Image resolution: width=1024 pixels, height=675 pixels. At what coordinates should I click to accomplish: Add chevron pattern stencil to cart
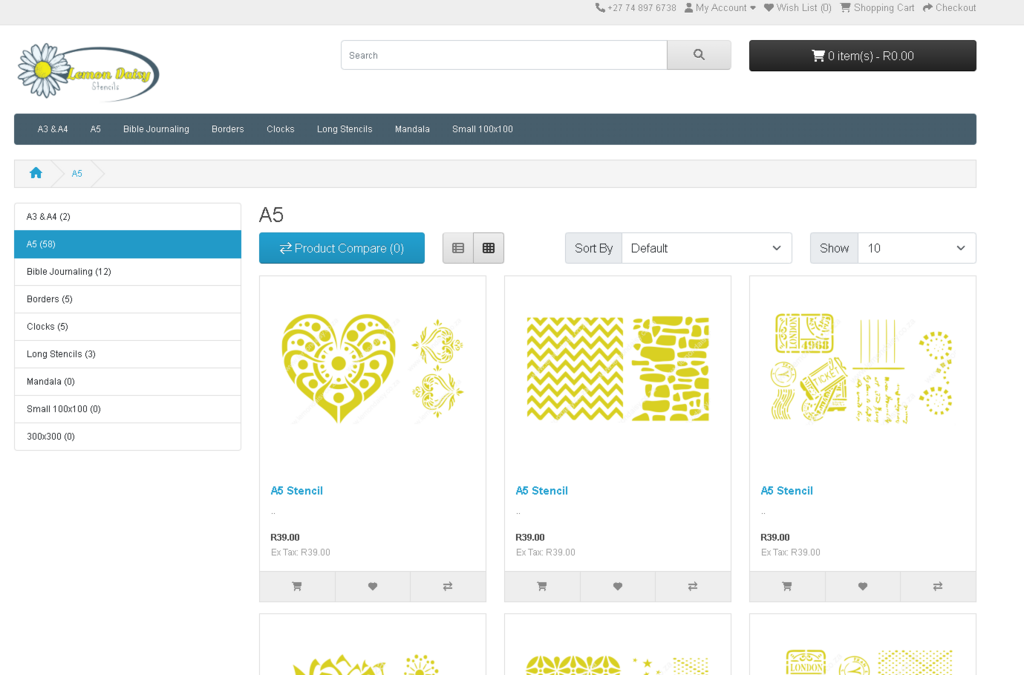542,586
